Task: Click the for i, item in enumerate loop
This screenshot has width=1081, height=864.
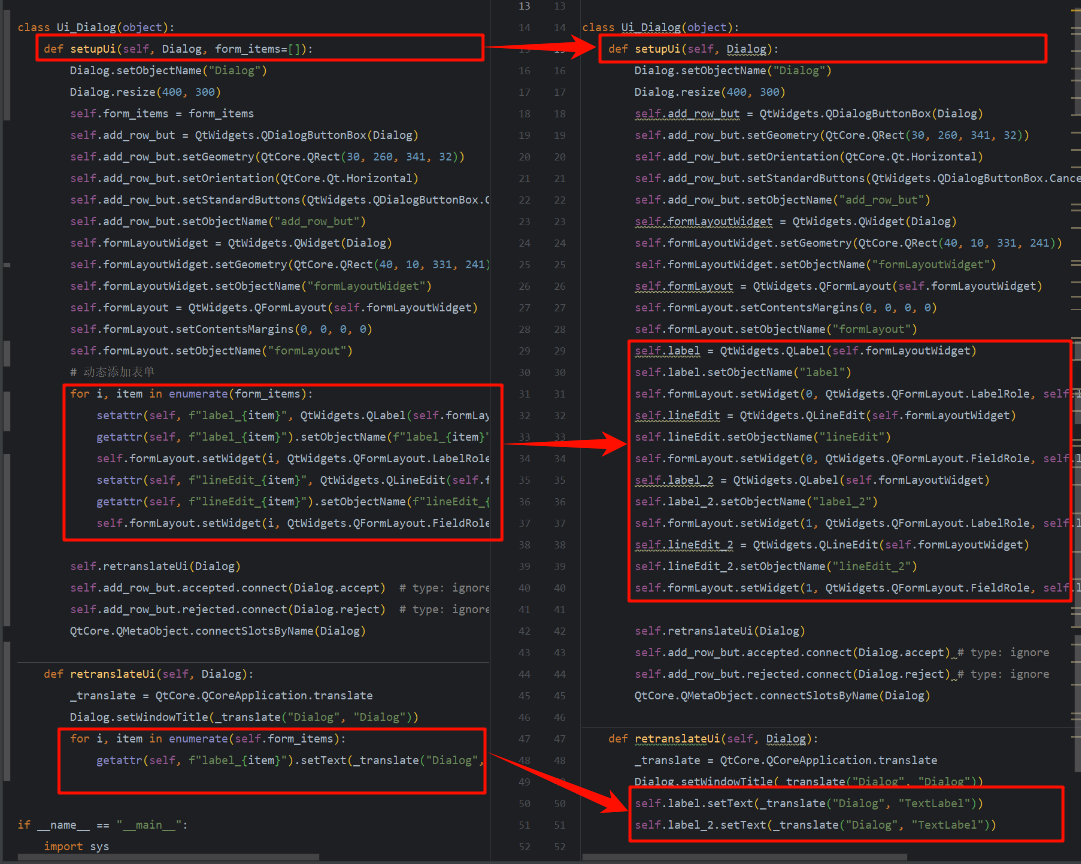Action: coord(190,393)
